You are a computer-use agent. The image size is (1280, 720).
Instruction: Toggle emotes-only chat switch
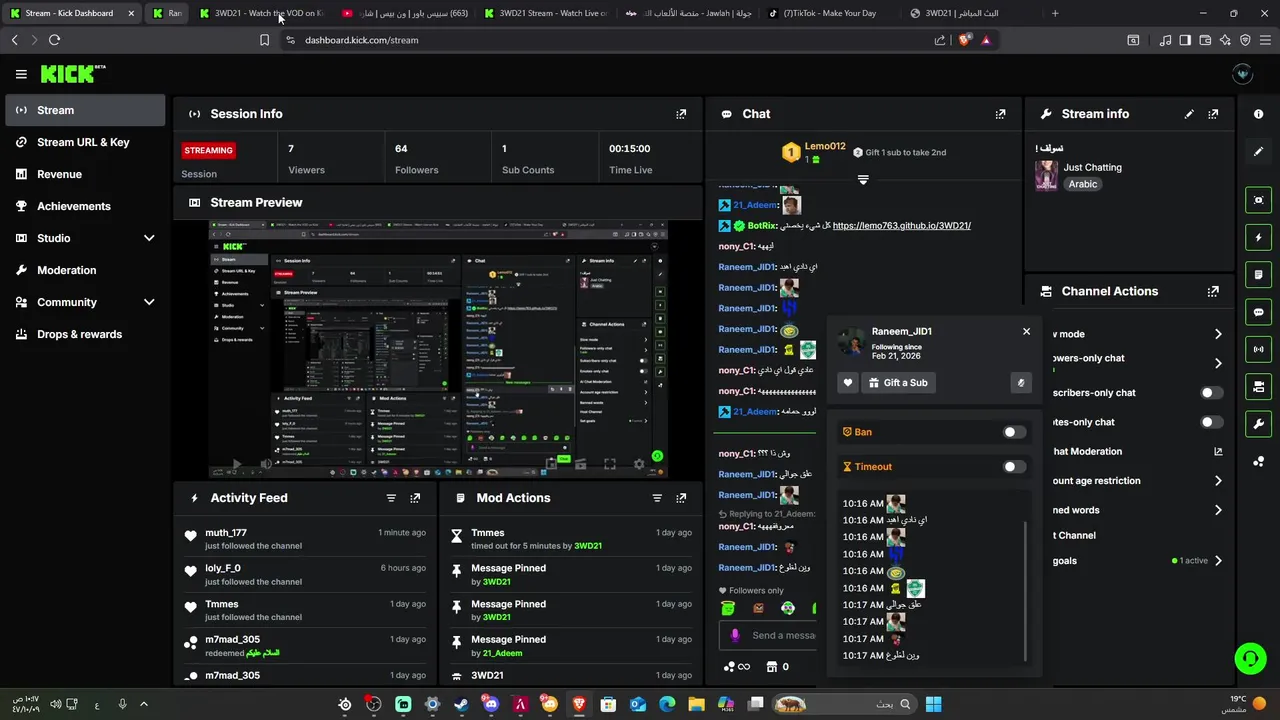(1211, 422)
